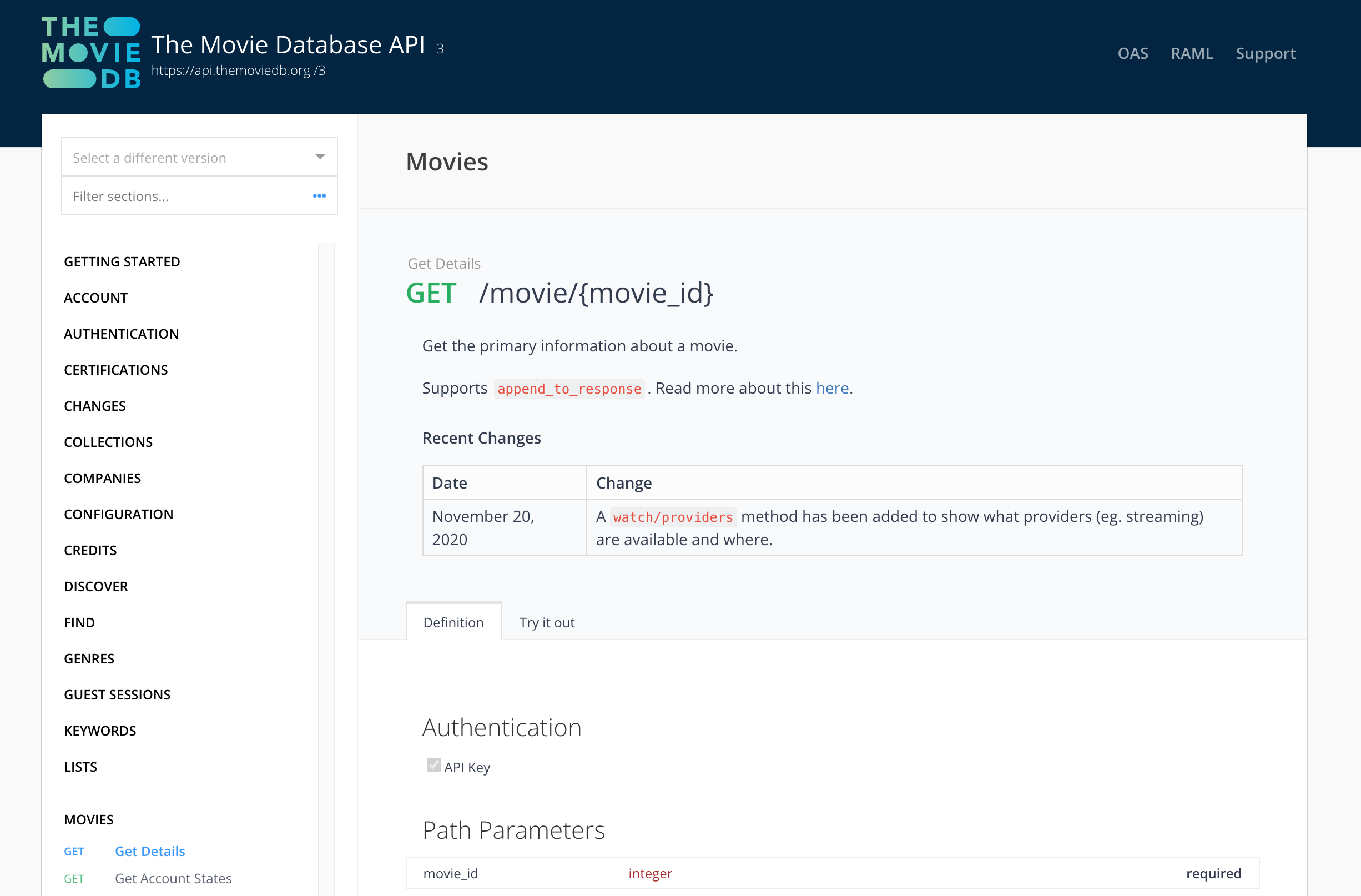Click the append_to_response code tag
The height and width of the screenshot is (896, 1361).
tap(569, 388)
